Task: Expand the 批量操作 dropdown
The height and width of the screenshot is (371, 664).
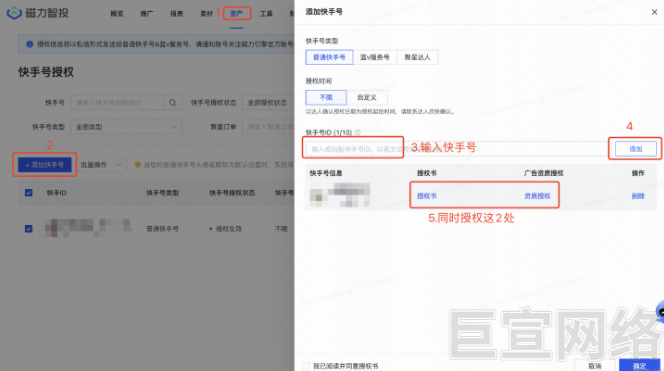Action: [101, 165]
